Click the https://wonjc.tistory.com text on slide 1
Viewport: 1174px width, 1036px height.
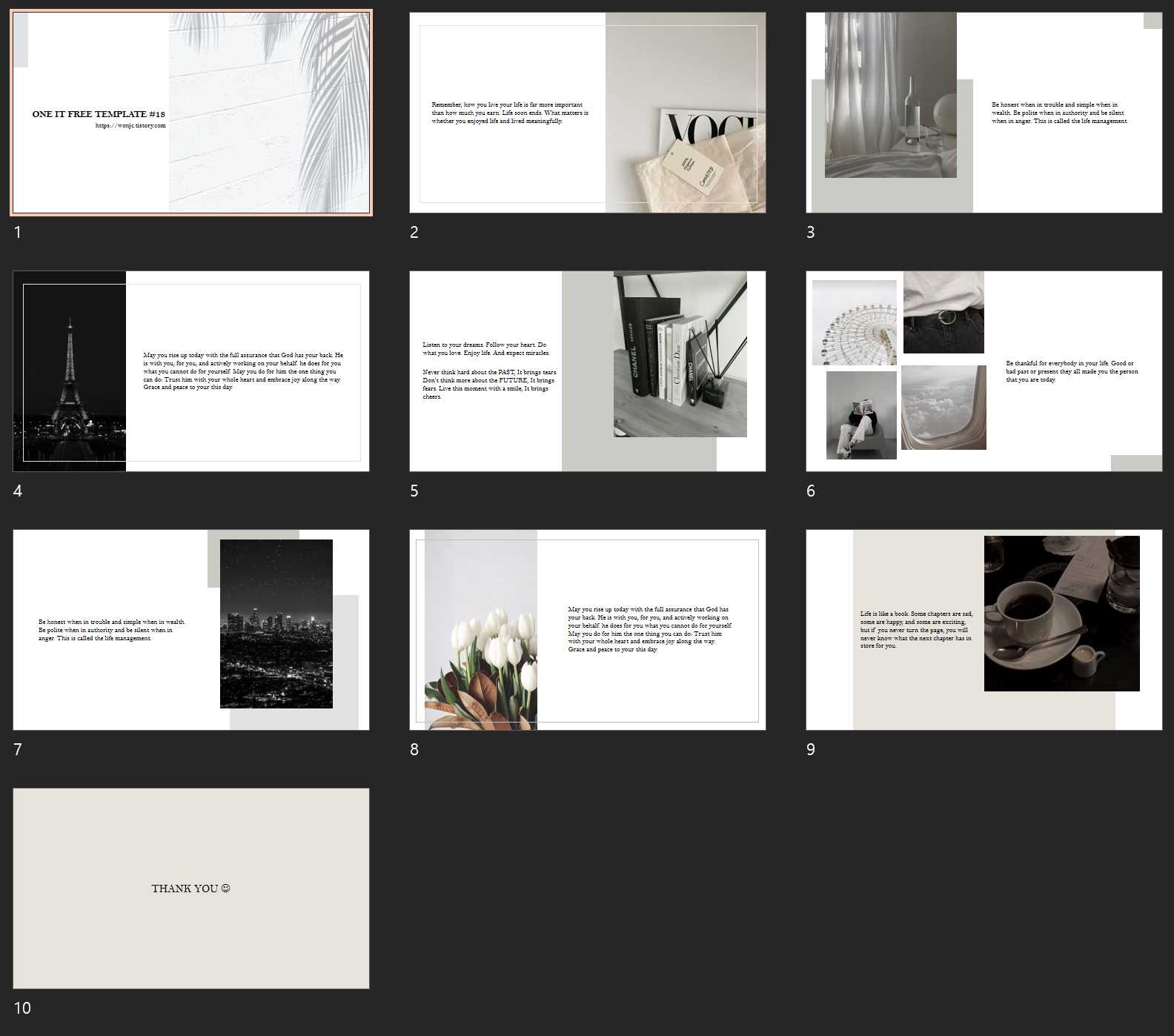coord(130,126)
